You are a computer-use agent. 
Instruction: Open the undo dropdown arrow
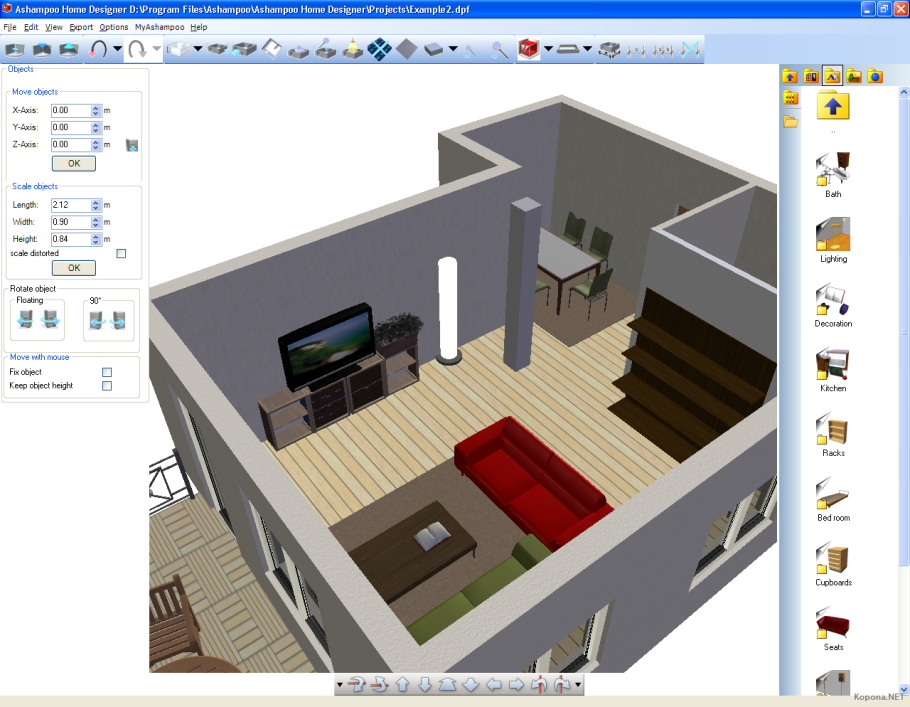pyautogui.click(x=117, y=48)
